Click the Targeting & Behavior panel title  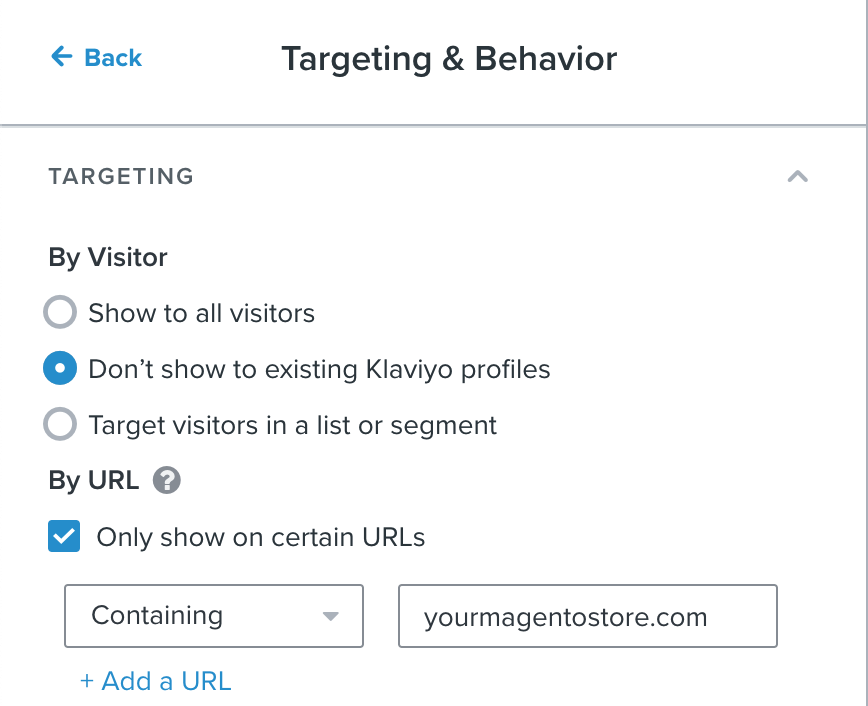[449, 58]
